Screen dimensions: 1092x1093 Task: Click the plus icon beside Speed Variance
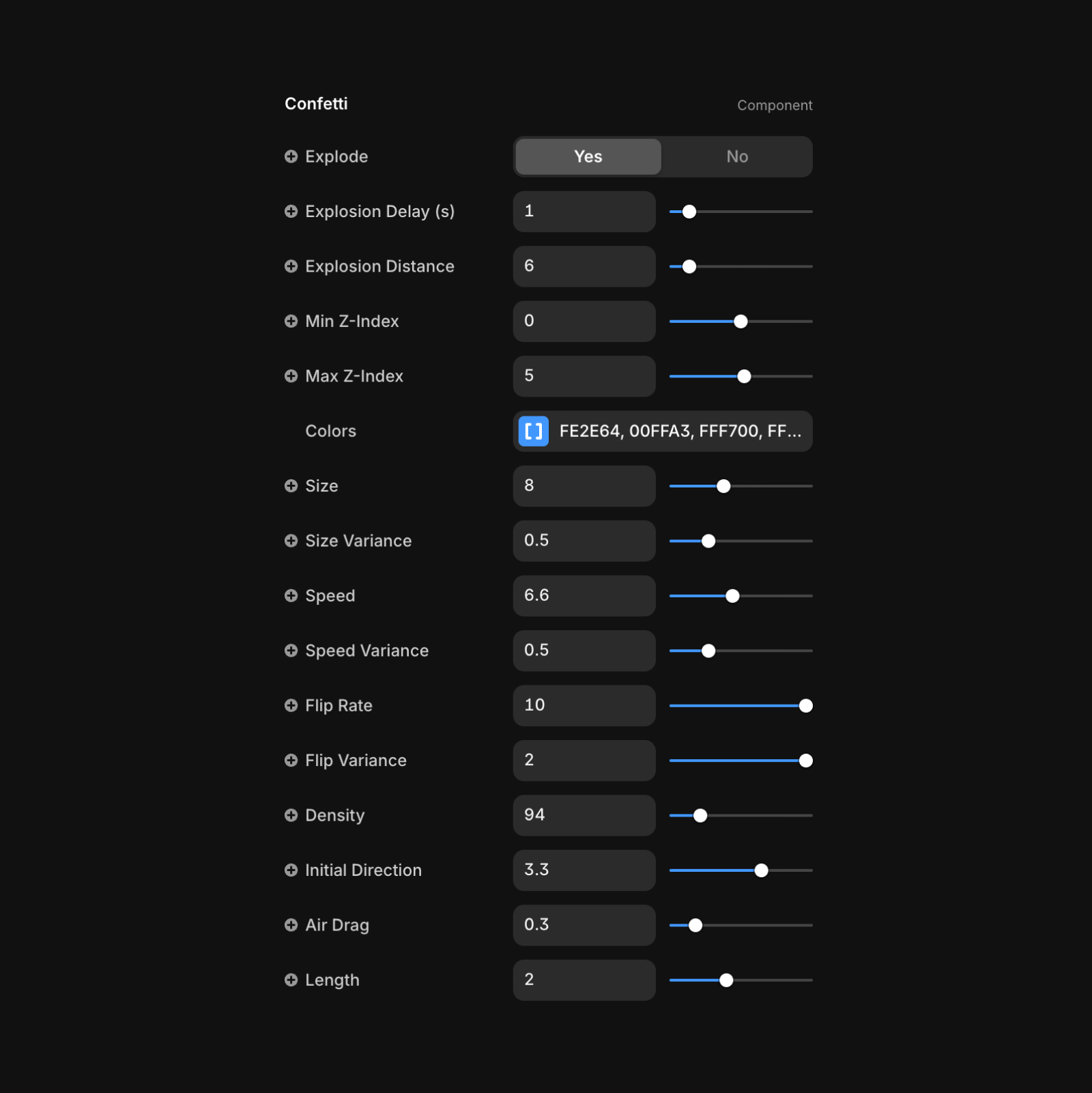pyautogui.click(x=291, y=651)
